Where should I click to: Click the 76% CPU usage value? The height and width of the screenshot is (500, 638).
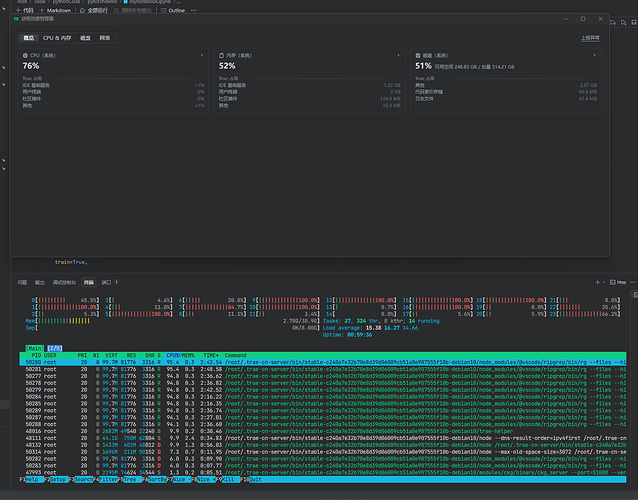31,66
